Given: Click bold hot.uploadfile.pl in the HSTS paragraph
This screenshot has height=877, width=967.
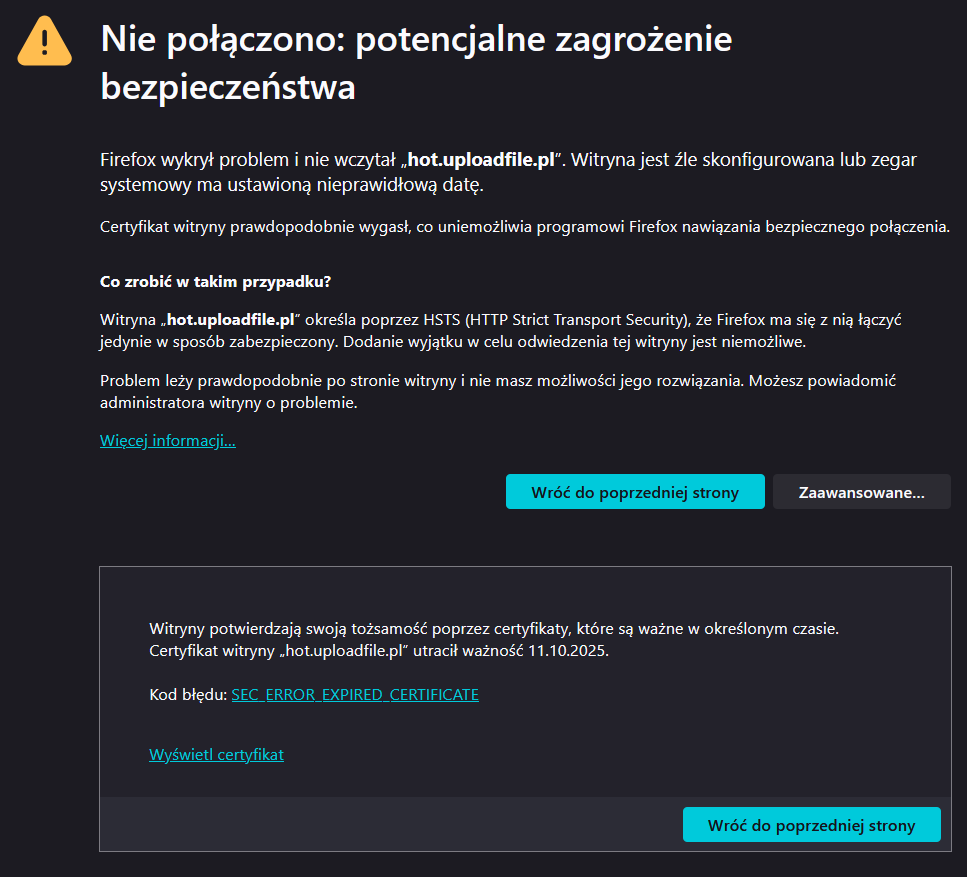Looking at the screenshot, I should (x=229, y=320).
